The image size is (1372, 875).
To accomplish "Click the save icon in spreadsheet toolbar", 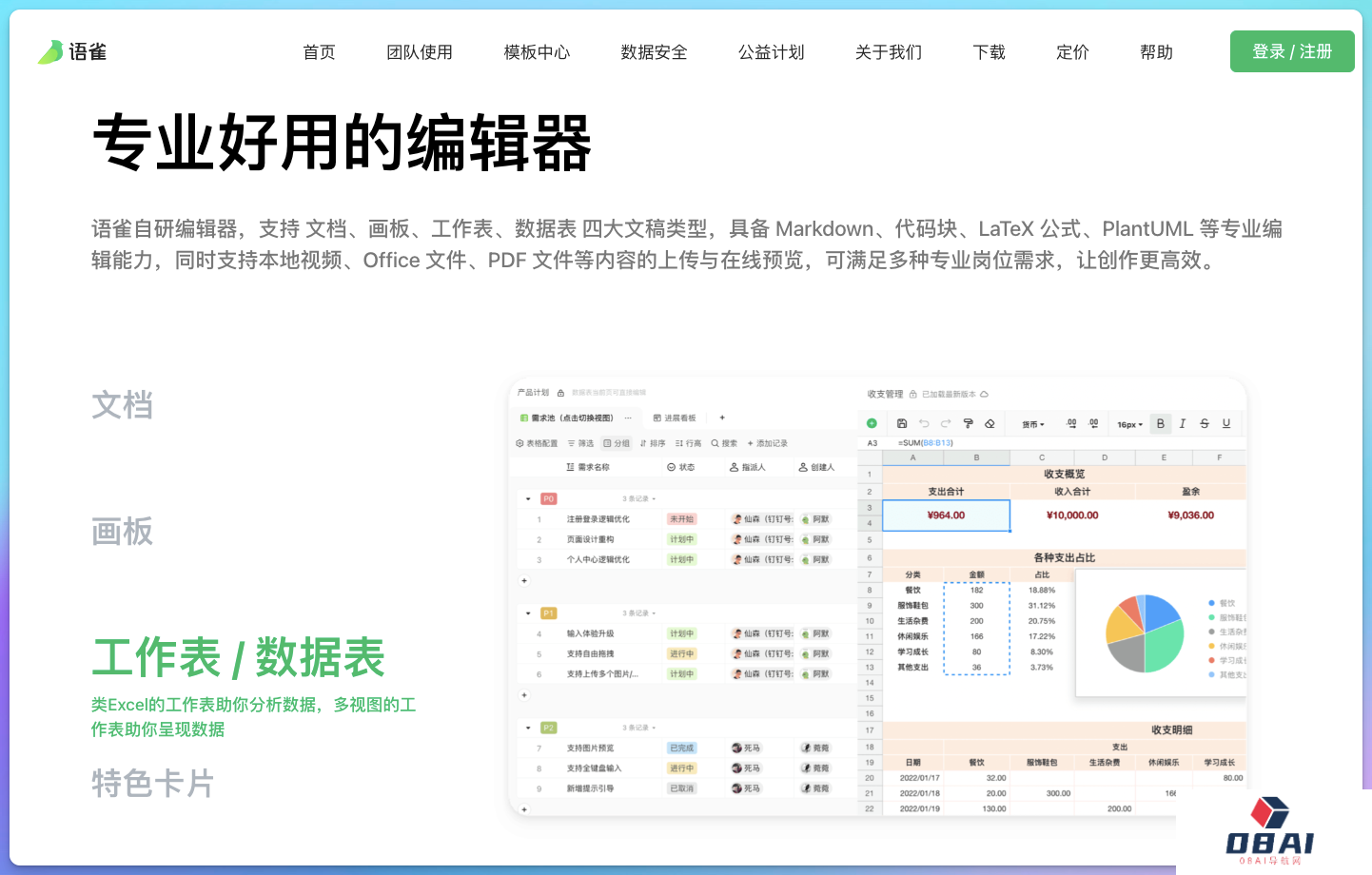I will (x=902, y=424).
